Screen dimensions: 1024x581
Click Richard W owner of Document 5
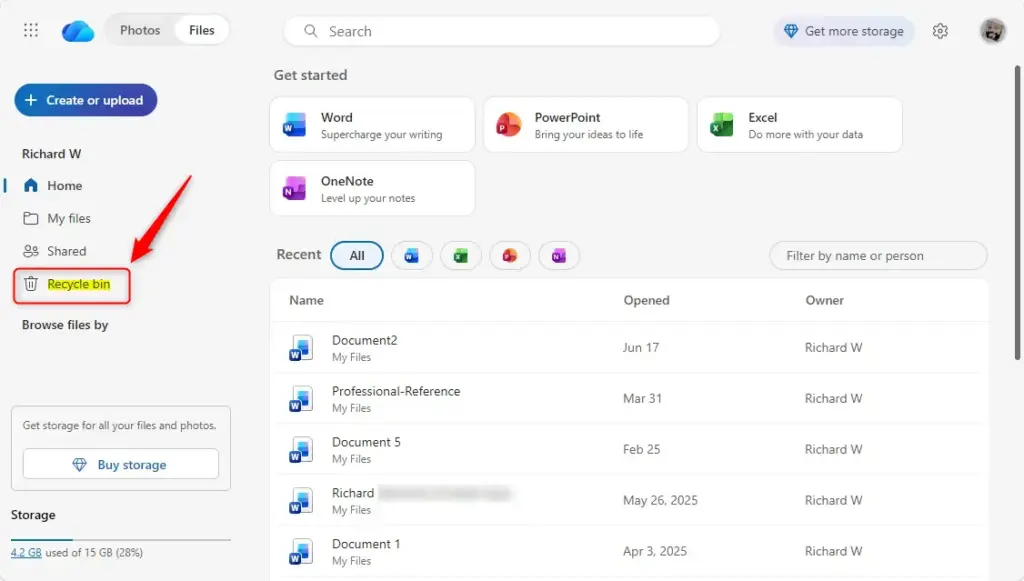click(x=833, y=449)
